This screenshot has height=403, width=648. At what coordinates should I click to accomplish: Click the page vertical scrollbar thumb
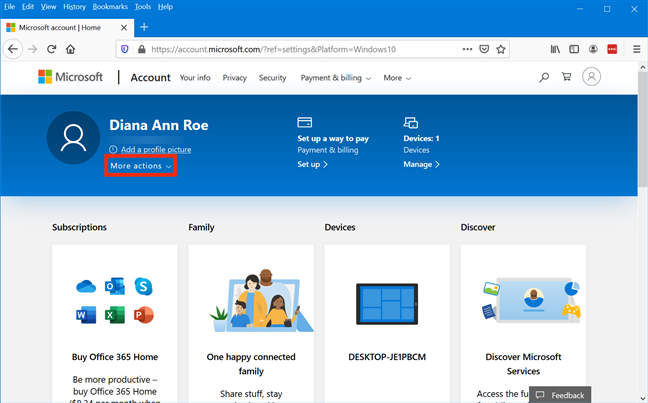[643, 129]
